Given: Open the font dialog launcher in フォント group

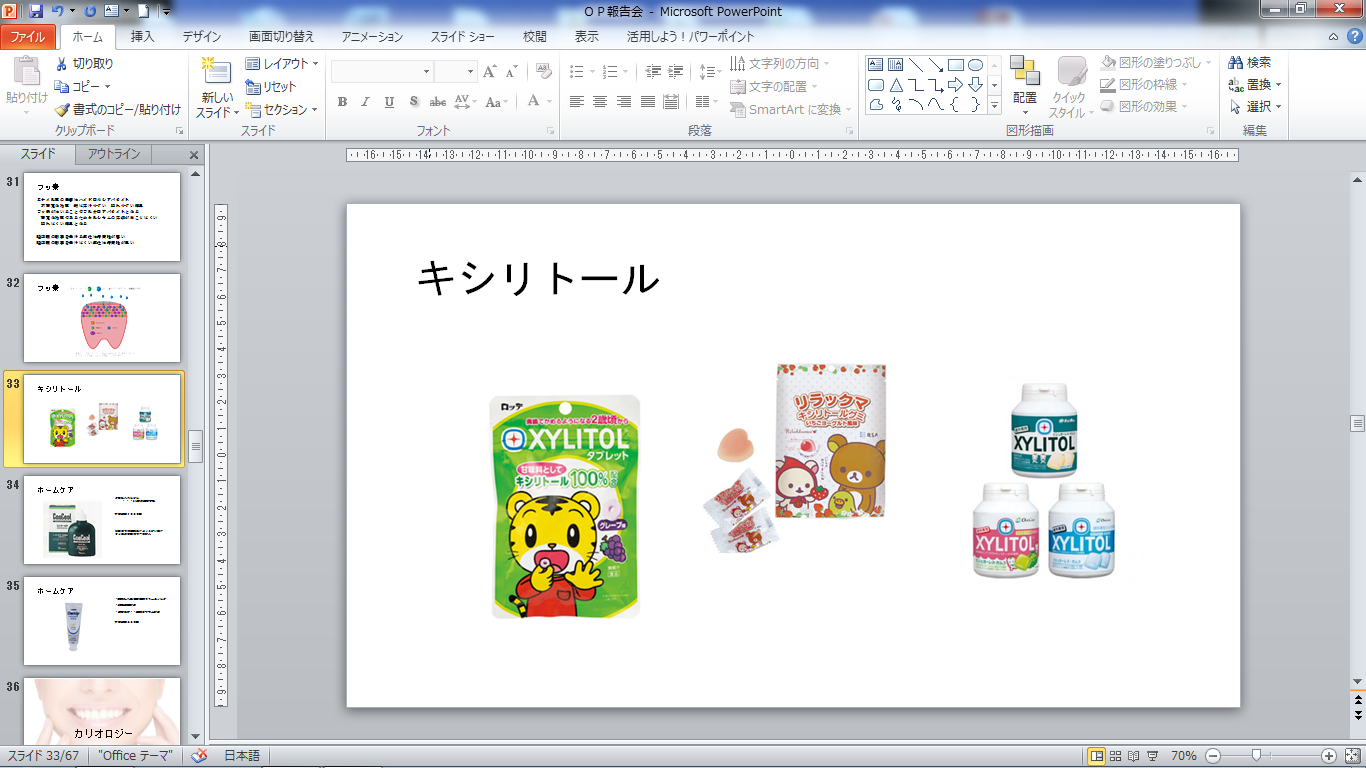Looking at the screenshot, I should coord(551,131).
